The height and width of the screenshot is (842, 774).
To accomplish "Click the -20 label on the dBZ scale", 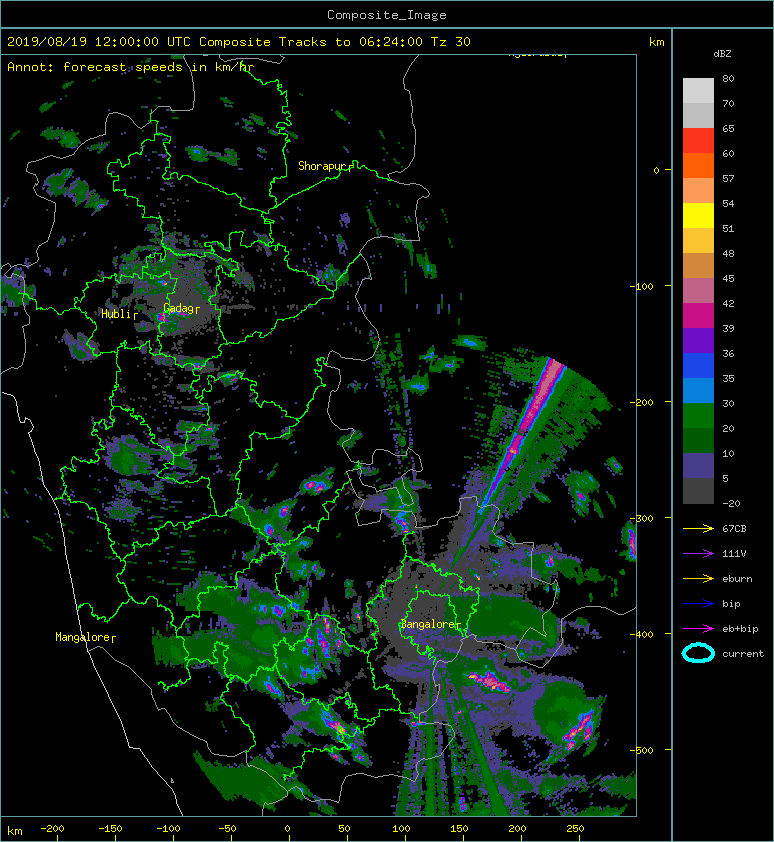I will tap(731, 504).
